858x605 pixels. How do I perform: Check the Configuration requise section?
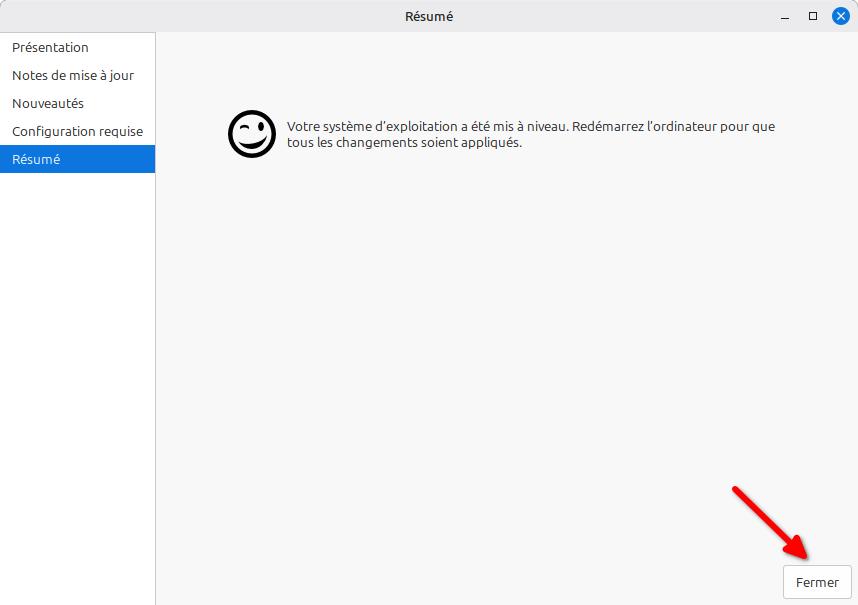[x=77, y=131]
